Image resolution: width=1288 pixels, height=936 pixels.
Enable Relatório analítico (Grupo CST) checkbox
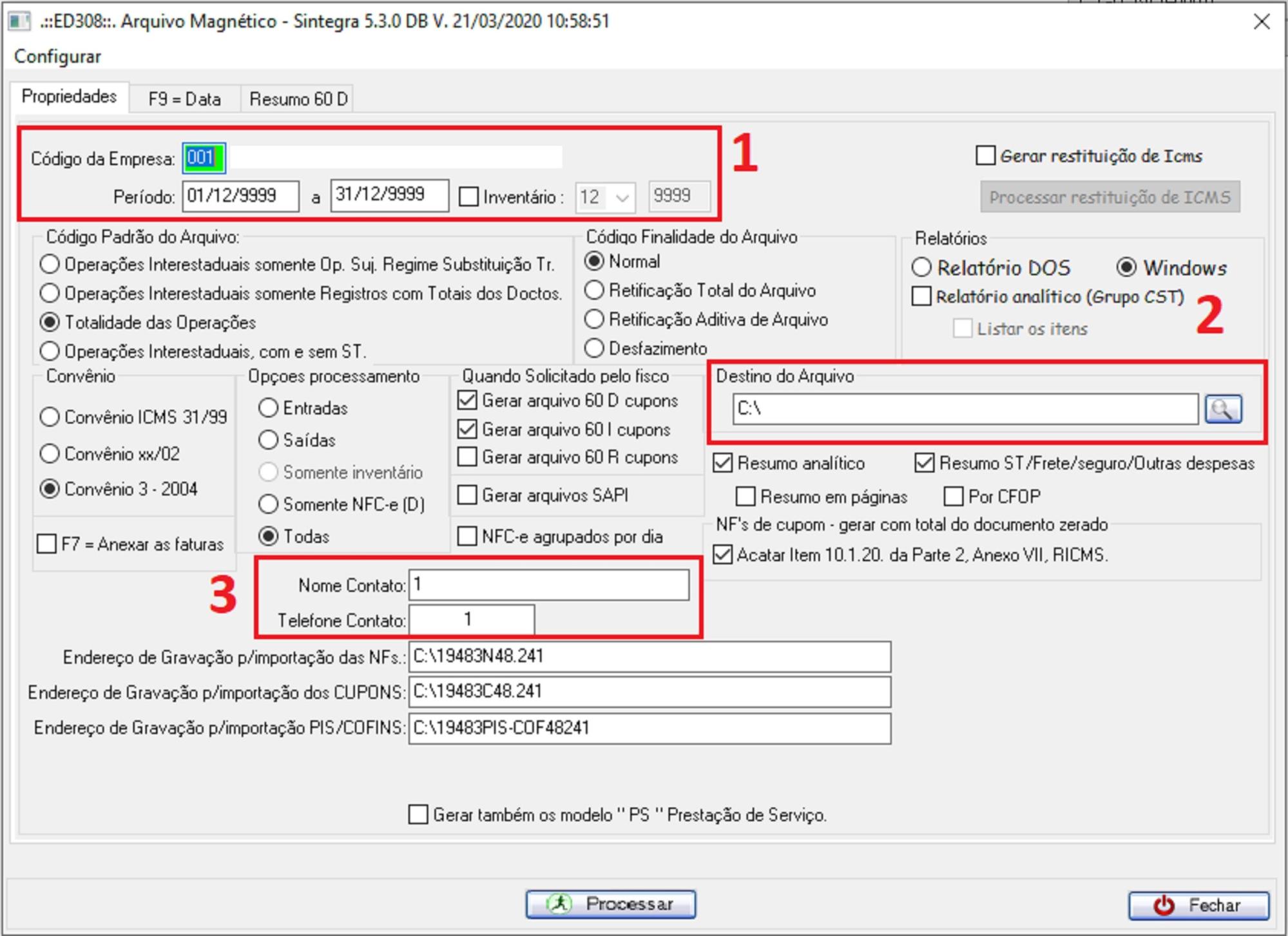[x=922, y=297]
